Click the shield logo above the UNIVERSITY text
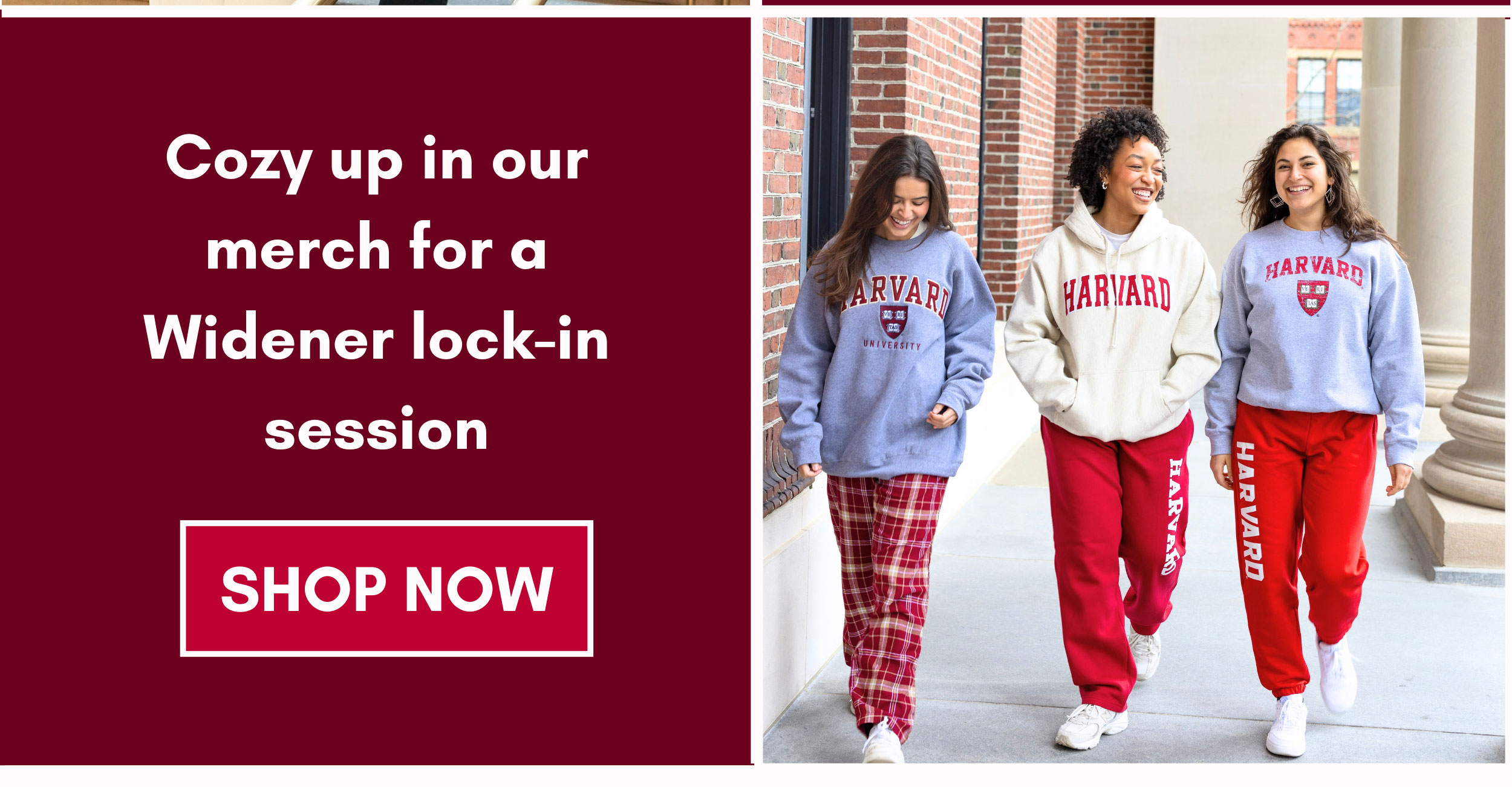1512x787 pixels. [x=893, y=321]
